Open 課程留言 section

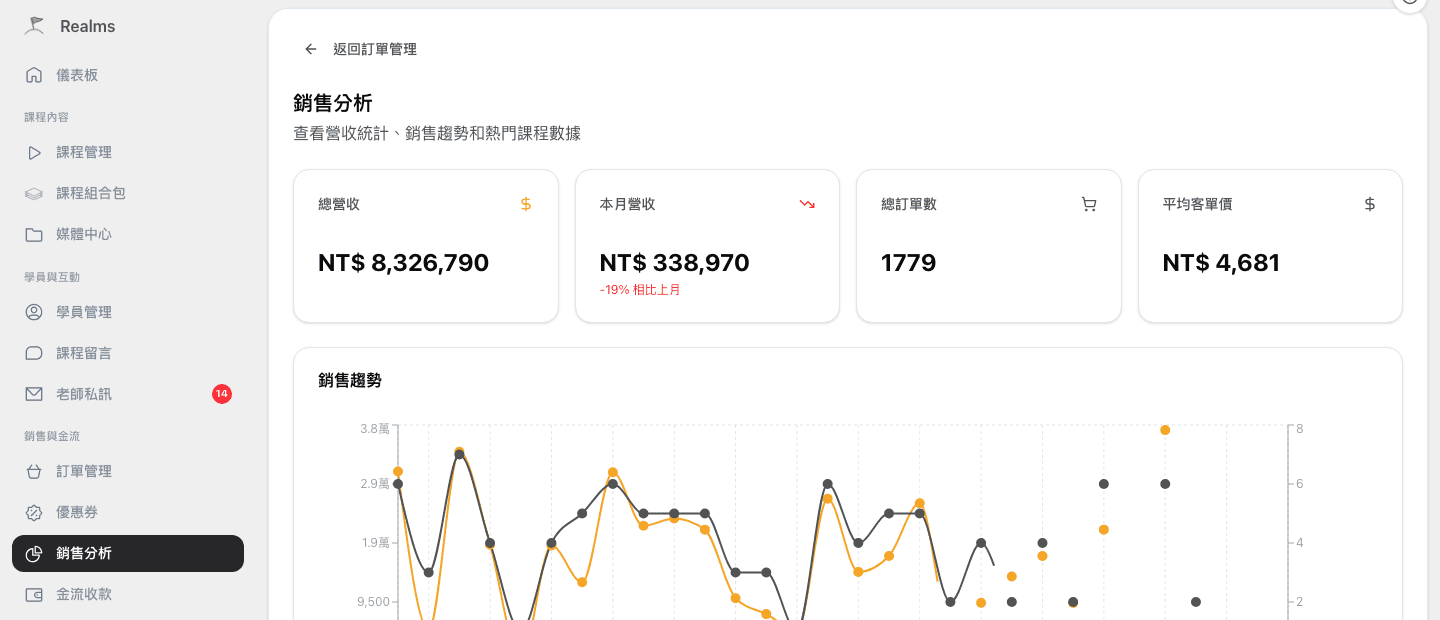tap(128, 353)
